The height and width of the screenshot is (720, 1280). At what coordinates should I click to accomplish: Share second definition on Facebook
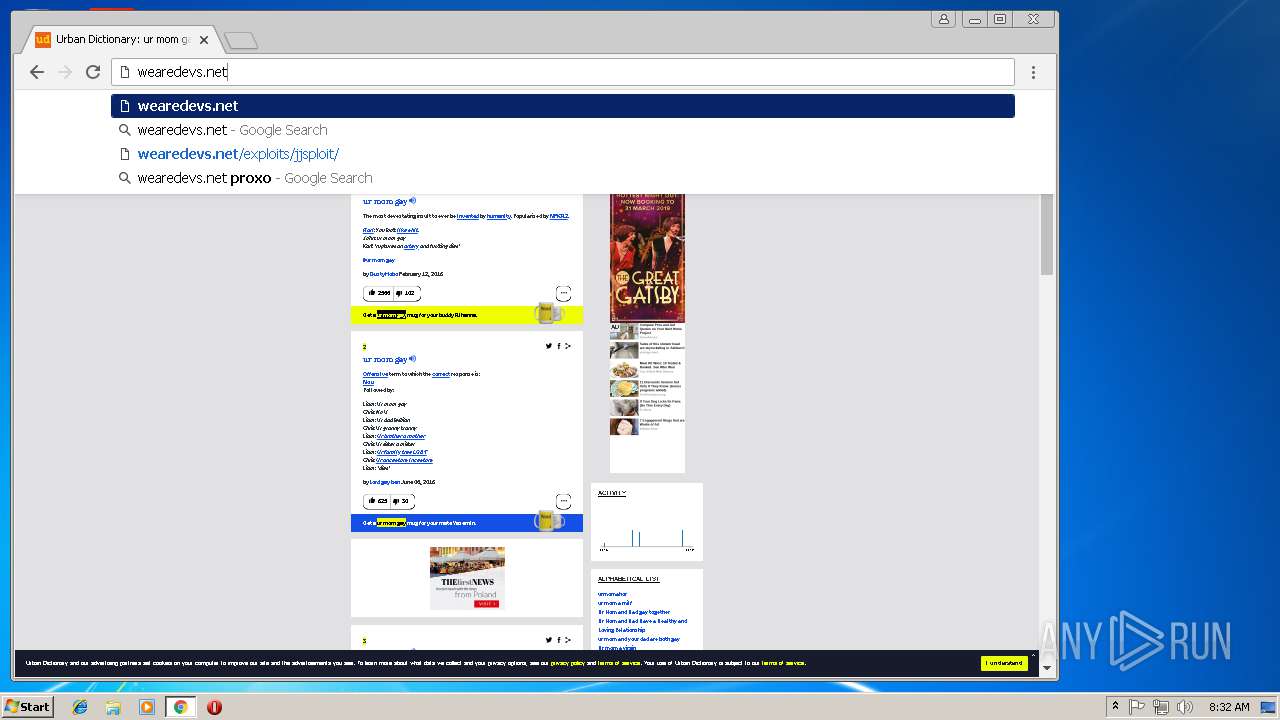pyautogui.click(x=559, y=346)
